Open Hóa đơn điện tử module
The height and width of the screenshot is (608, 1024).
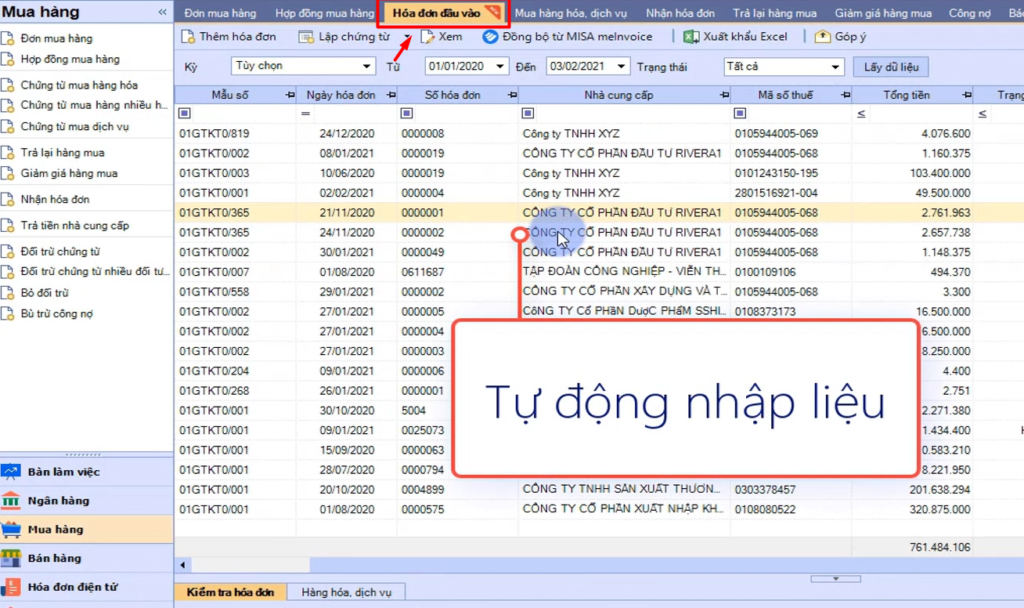(x=13, y=587)
